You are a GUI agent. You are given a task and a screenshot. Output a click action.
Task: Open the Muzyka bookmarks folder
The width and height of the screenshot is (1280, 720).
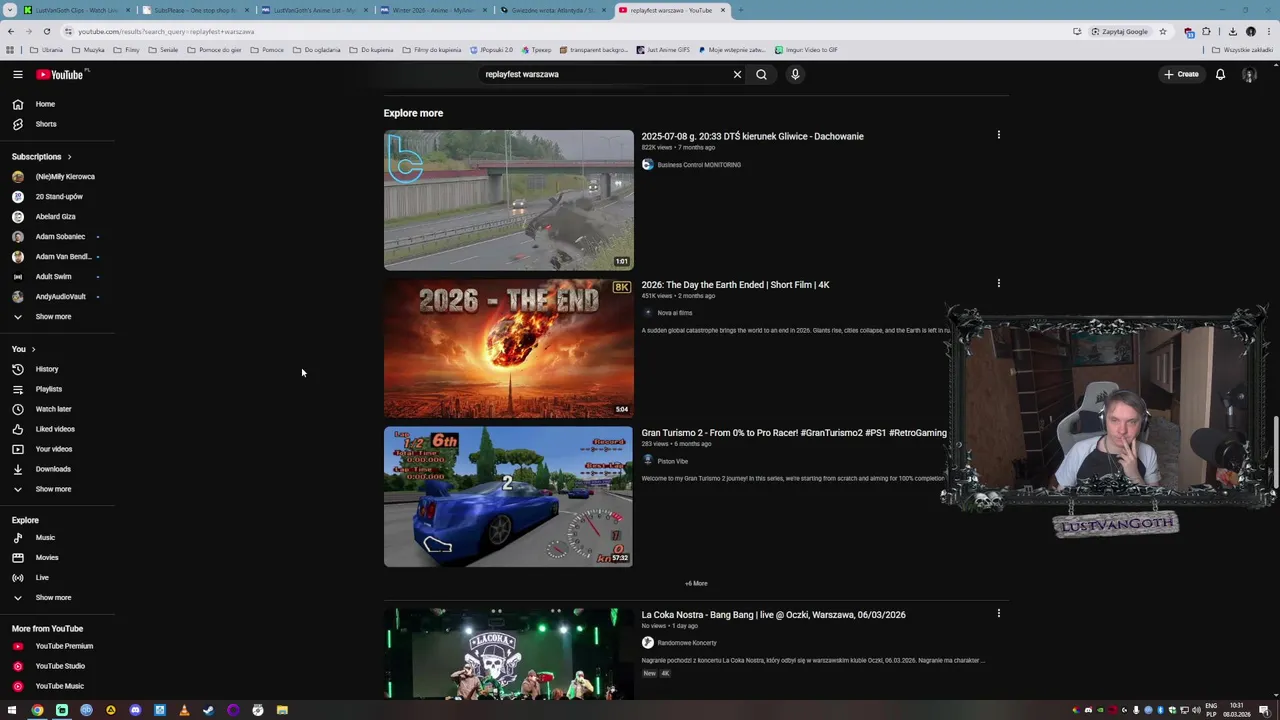88,50
